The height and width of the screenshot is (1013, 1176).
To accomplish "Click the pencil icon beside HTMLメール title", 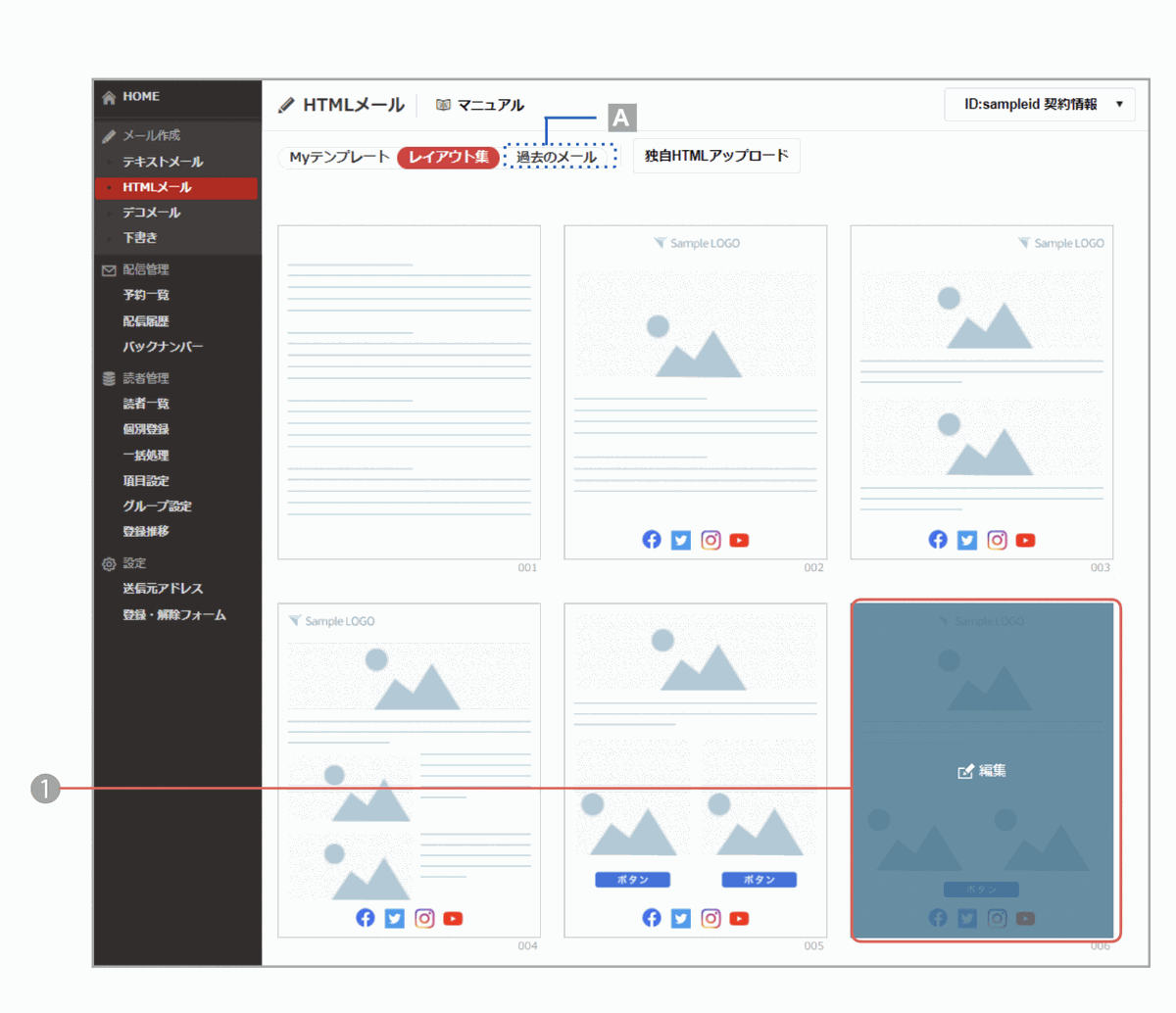I will point(286,105).
